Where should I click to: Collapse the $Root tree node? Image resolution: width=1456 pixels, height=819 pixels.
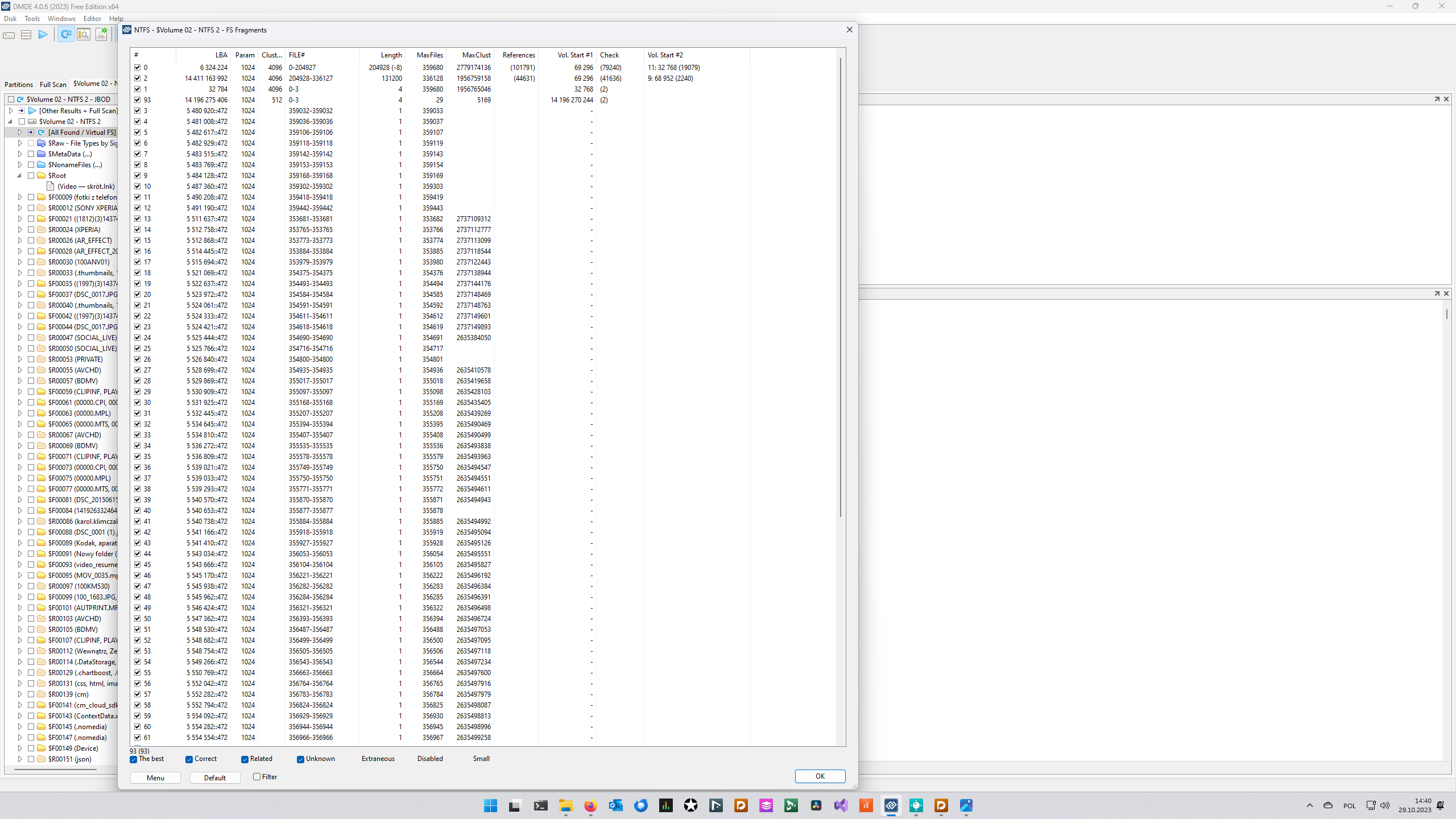pyautogui.click(x=19, y=176)
